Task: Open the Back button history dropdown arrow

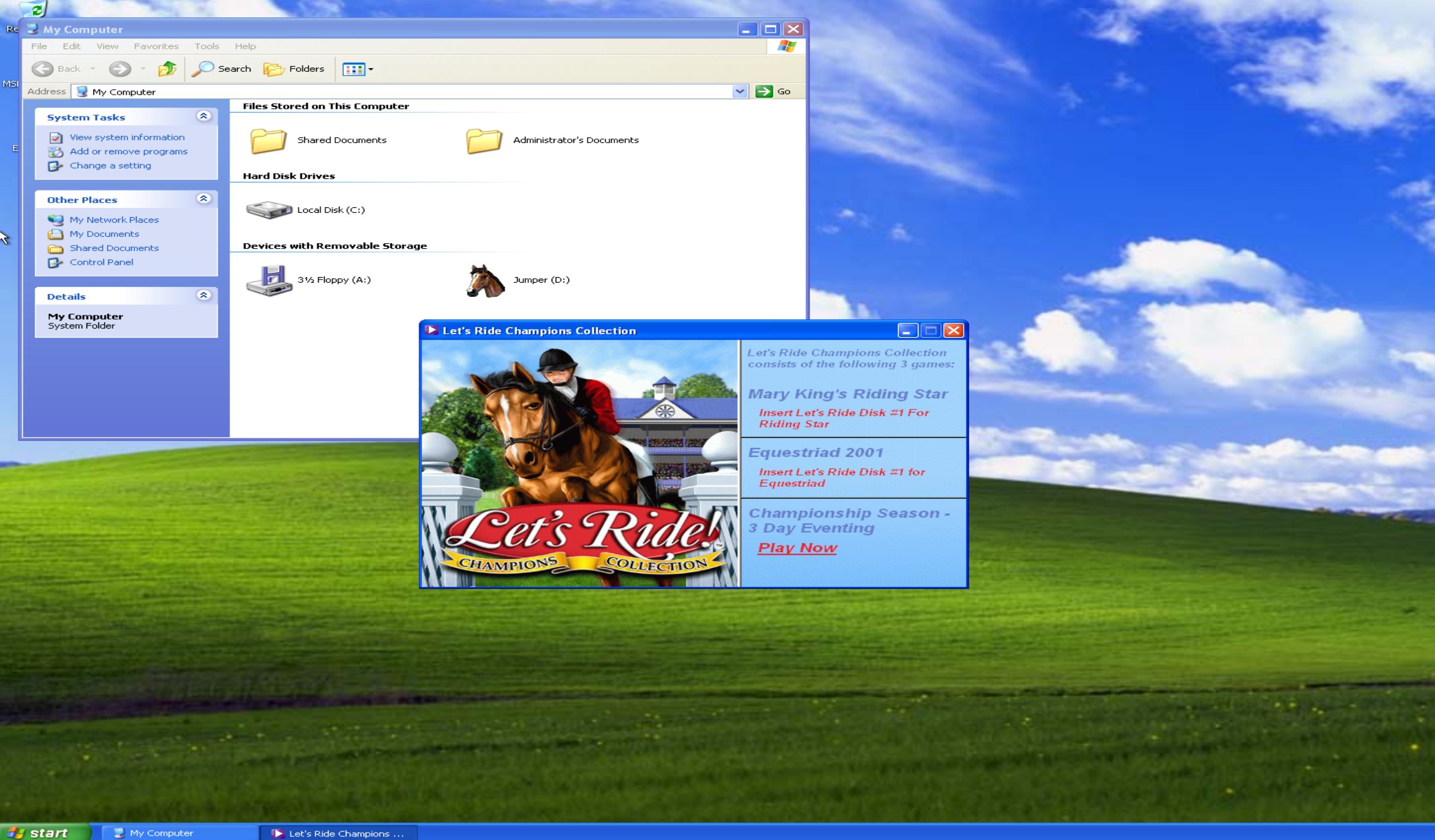Action: 93,69
